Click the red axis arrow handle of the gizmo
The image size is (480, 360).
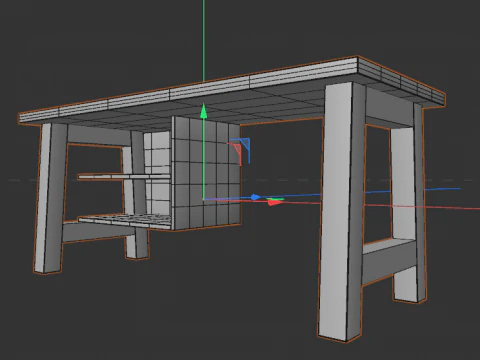pyautogui.click(x=274, y=202)
